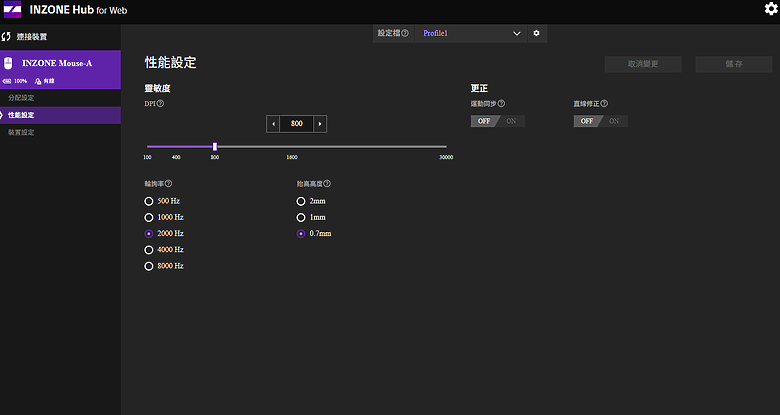Viewport: 780px width, 415px height.
Task: Click the 更正 section heading
Action: click(480, 89)
